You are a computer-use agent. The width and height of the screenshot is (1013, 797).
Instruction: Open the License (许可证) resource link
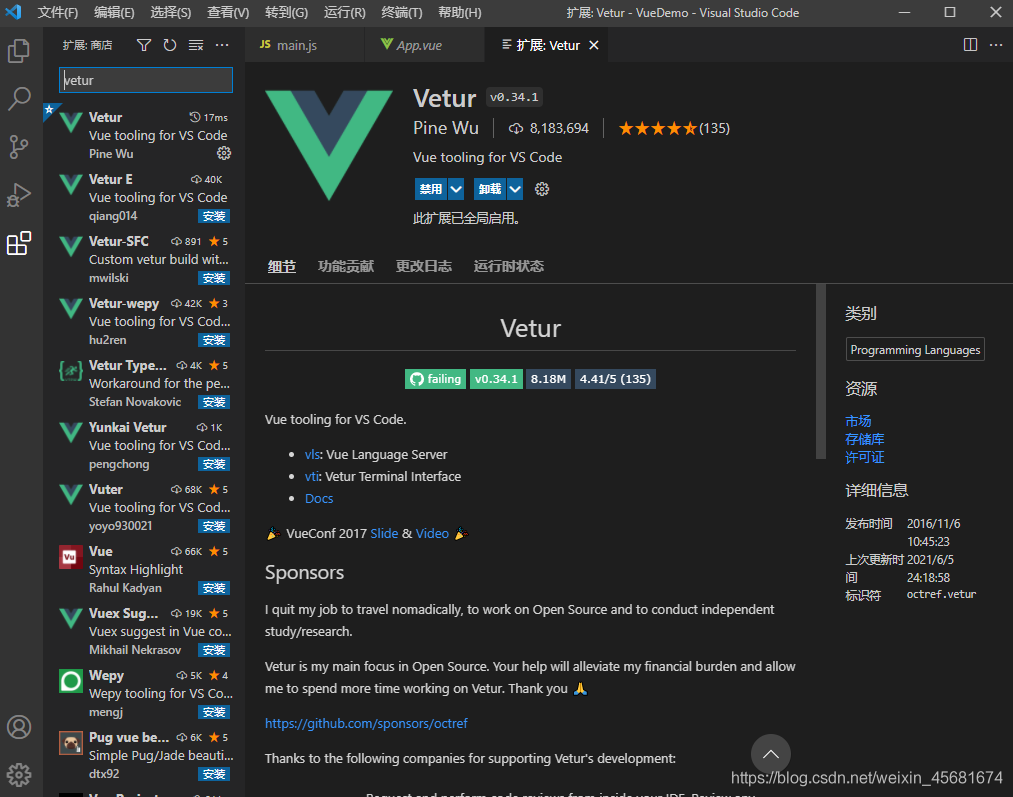pos(864,457)
